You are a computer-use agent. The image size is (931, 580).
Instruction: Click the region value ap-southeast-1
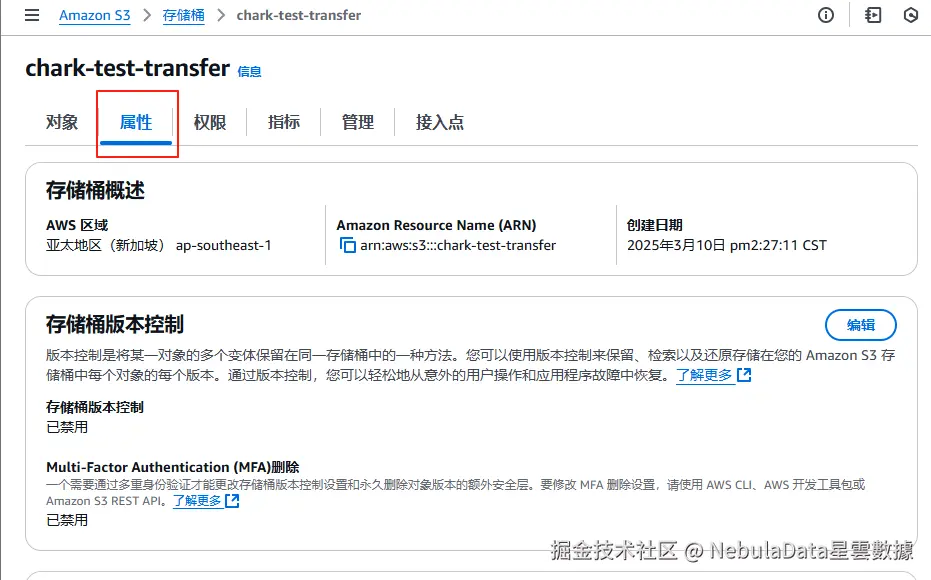tap(223, 245)
